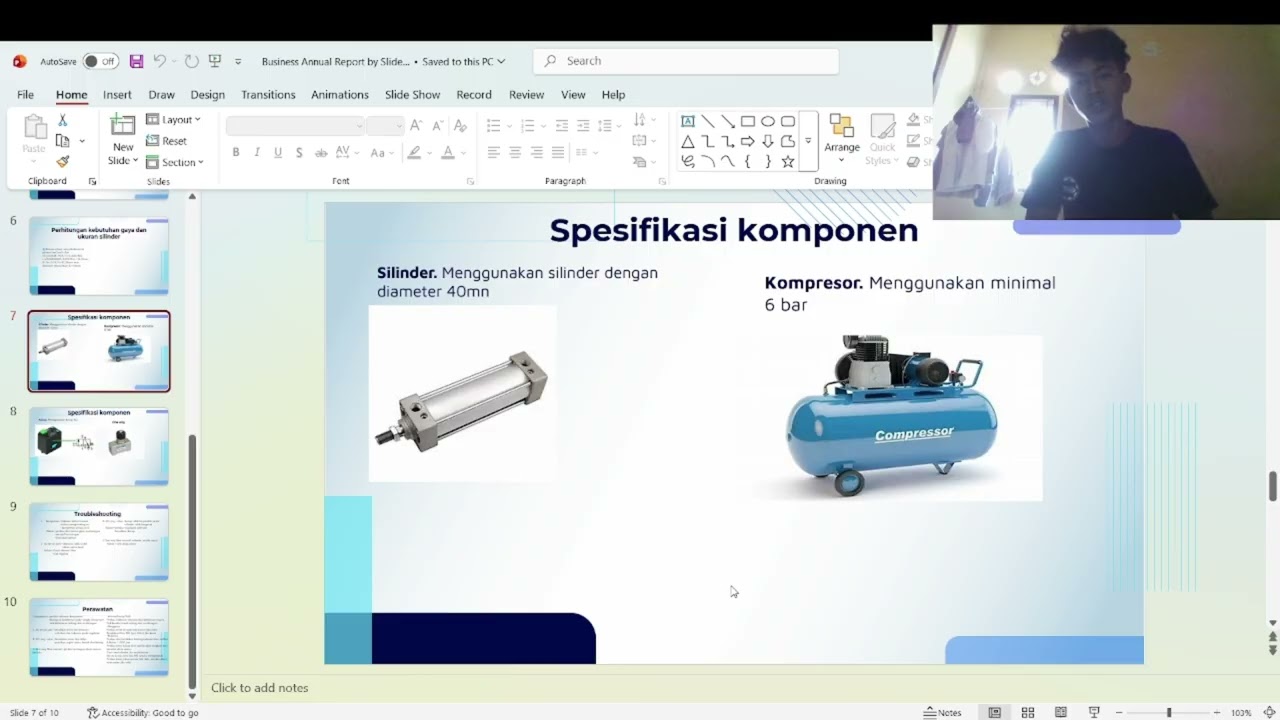Click the zoom slider handle
1280x720 pixels.
coord(1169,712)
